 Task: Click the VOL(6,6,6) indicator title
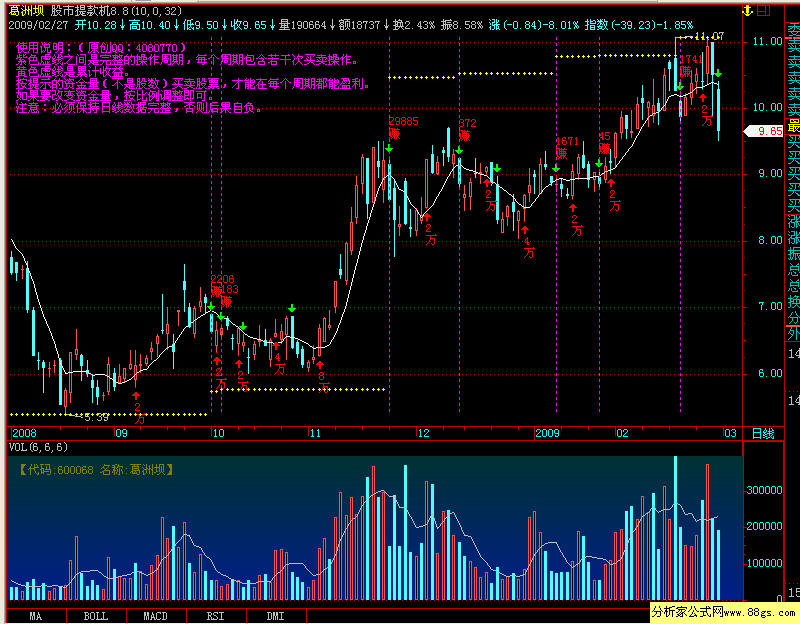(38, 447)
